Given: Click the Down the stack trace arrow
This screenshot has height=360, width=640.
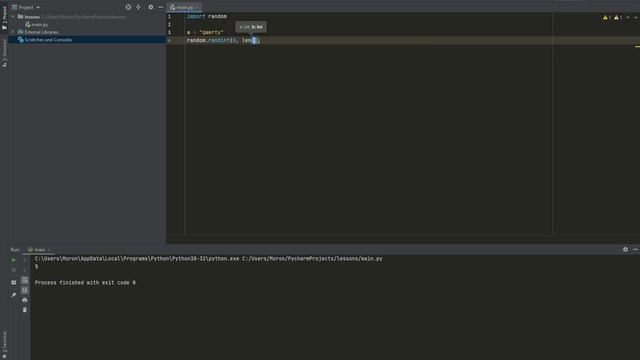Looking at the screenshot, I should pos(24,270).
